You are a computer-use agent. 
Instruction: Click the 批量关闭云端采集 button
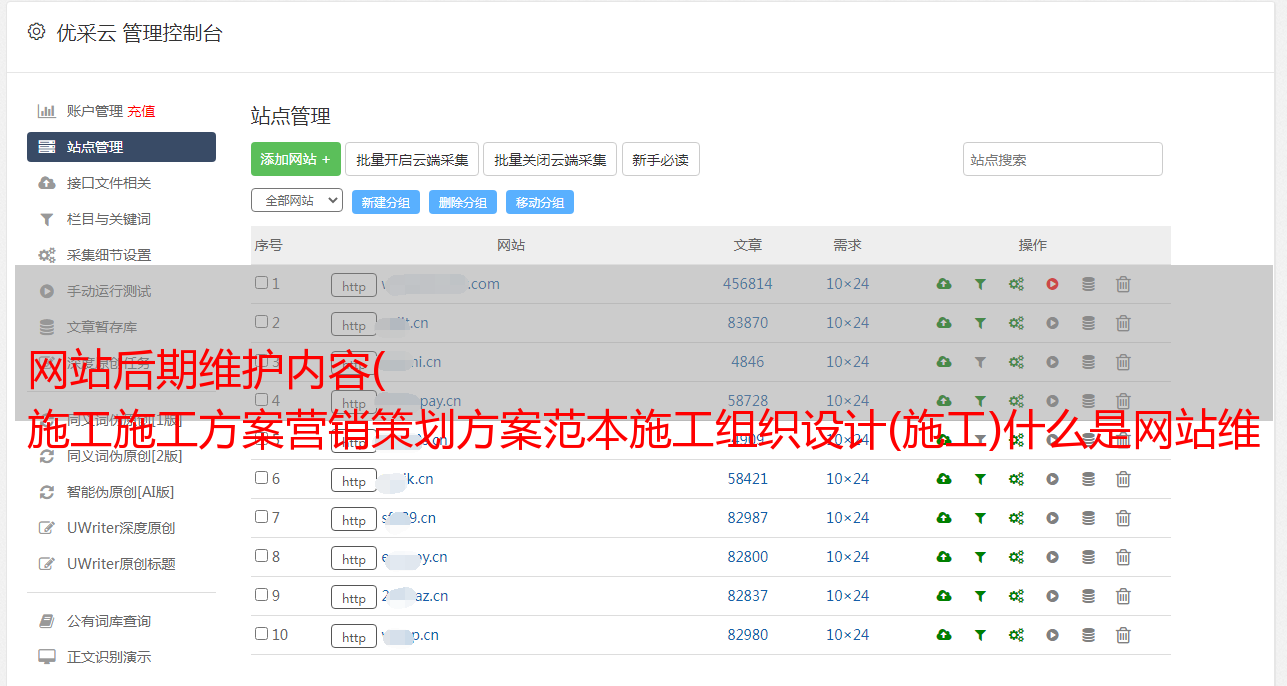click(x=550, y=159)
